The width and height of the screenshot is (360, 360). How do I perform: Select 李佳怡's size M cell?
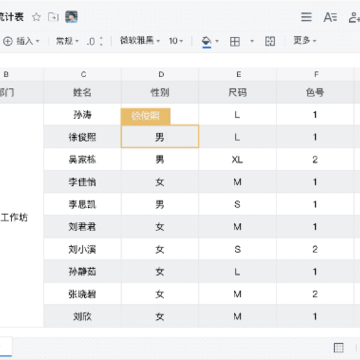(238, 182)
